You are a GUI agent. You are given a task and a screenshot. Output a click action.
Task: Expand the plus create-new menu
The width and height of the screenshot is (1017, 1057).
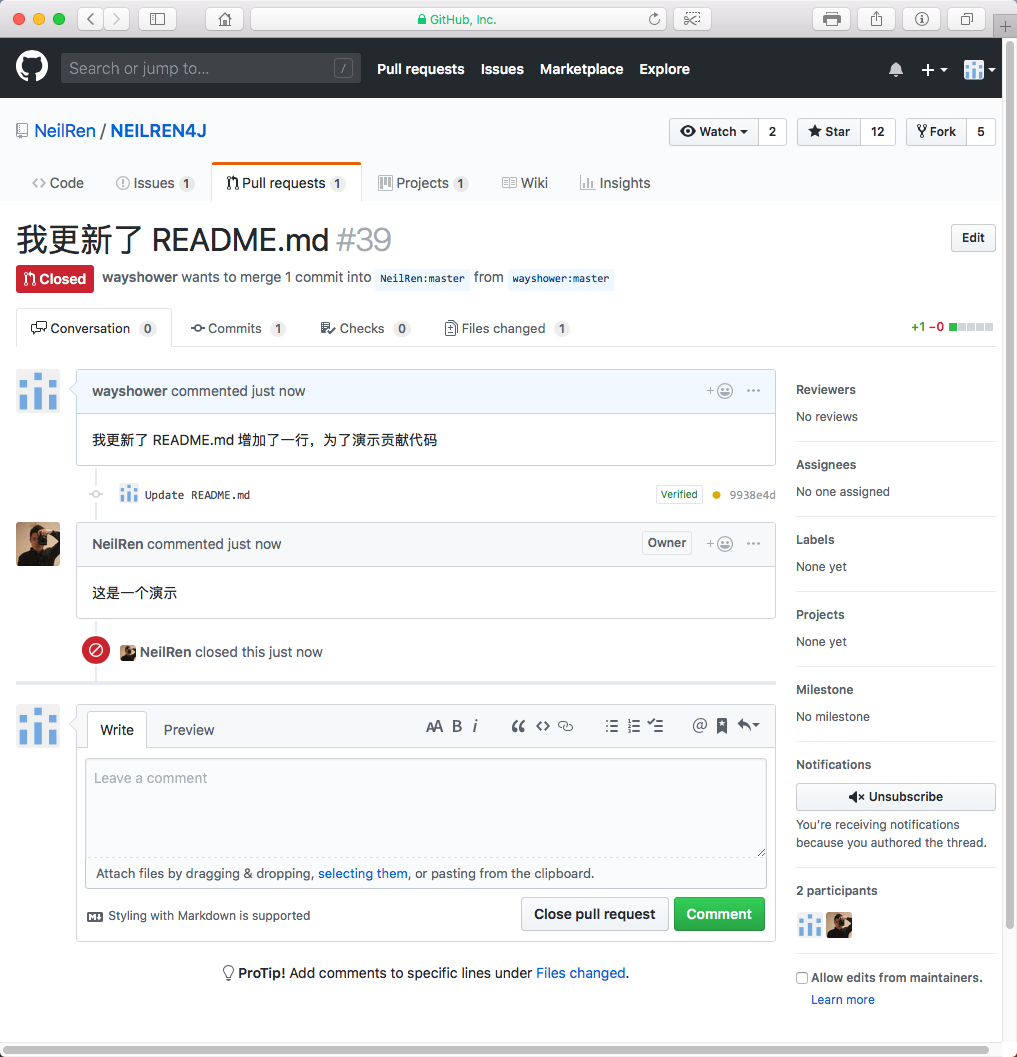(x=934, y=69)
